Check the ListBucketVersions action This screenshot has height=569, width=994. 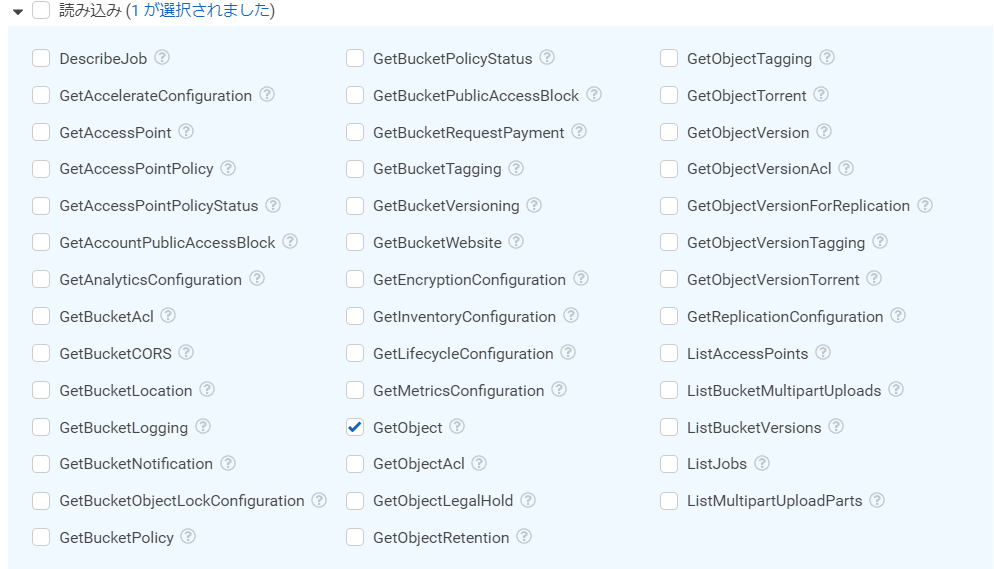pyautogui.click(x=669, y=427)
